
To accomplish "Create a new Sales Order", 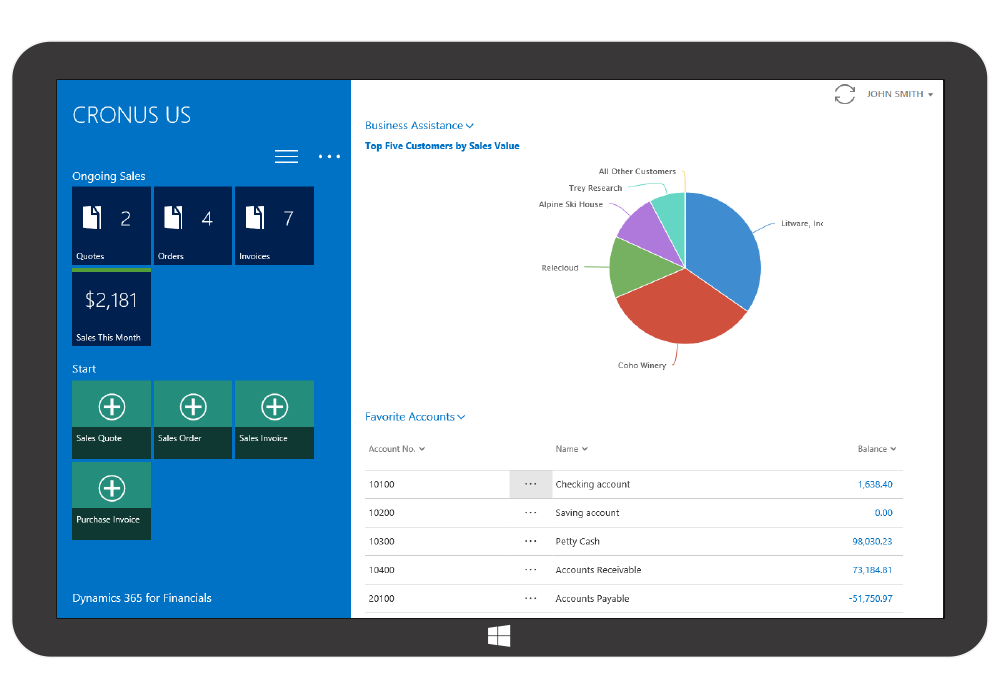I will click(x=193, y=420).
